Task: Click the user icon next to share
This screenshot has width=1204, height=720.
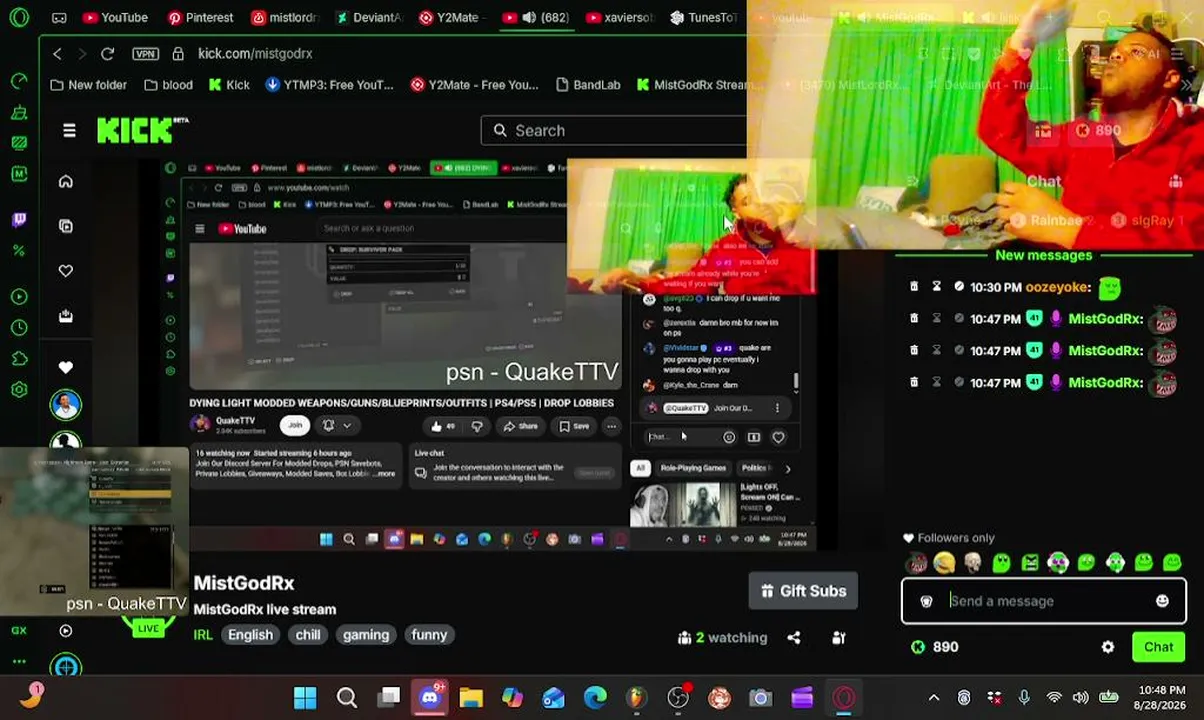Action: (839, 637)
